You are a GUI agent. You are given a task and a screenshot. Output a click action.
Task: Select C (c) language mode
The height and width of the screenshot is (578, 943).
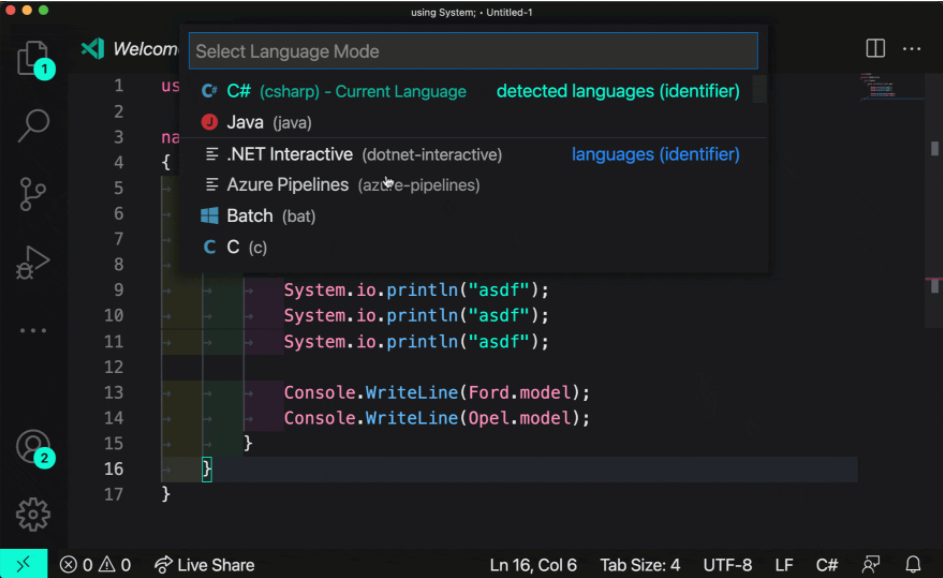click(473, 247)
